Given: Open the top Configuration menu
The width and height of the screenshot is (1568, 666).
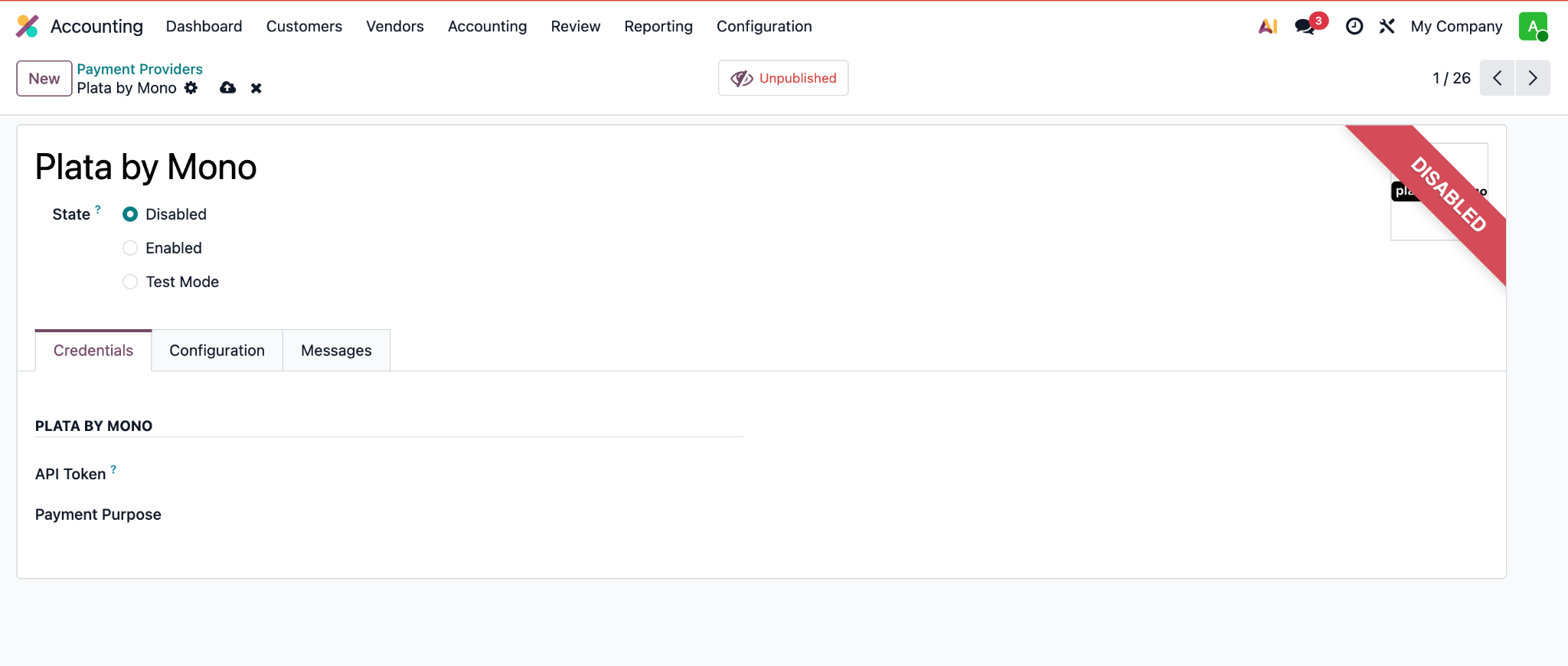Looking at the screenshot, I should point(764,26).
